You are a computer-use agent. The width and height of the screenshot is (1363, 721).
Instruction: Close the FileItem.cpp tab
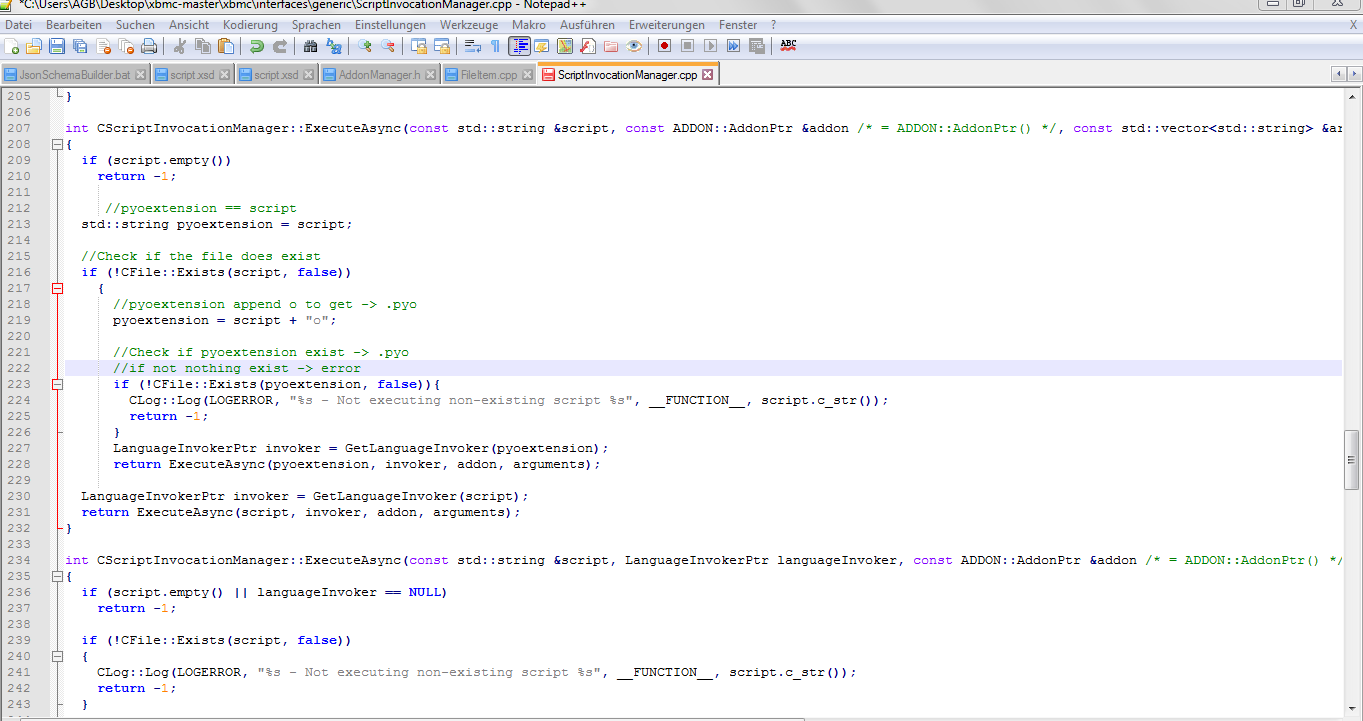click(x=527, y=75)
